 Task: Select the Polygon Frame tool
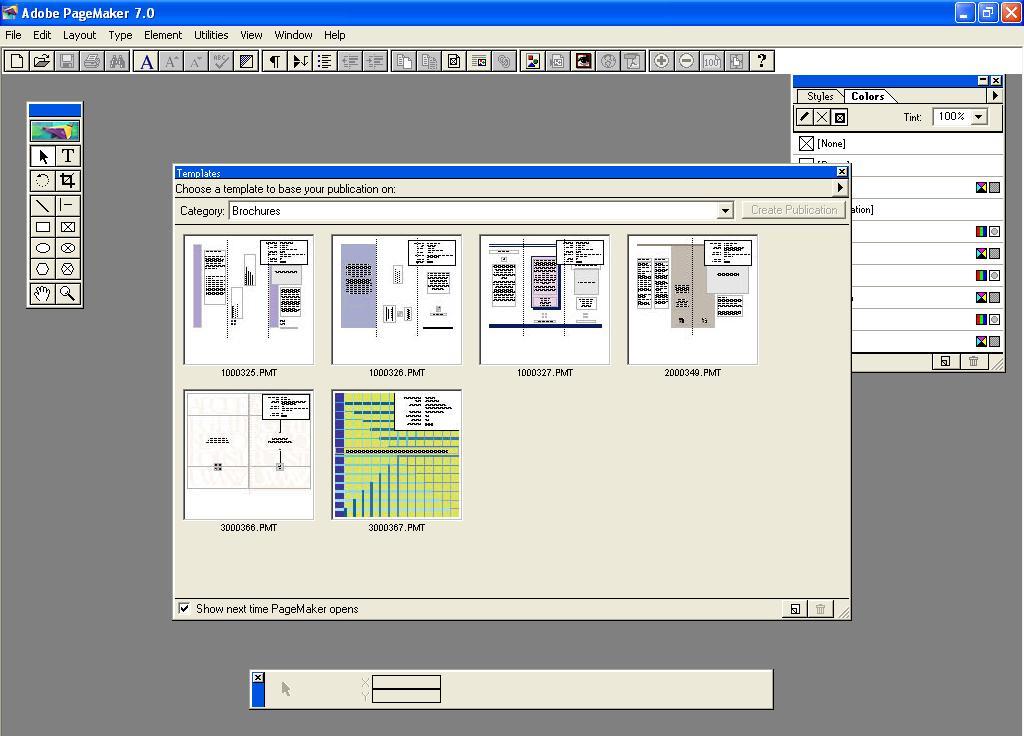[67, 269]
